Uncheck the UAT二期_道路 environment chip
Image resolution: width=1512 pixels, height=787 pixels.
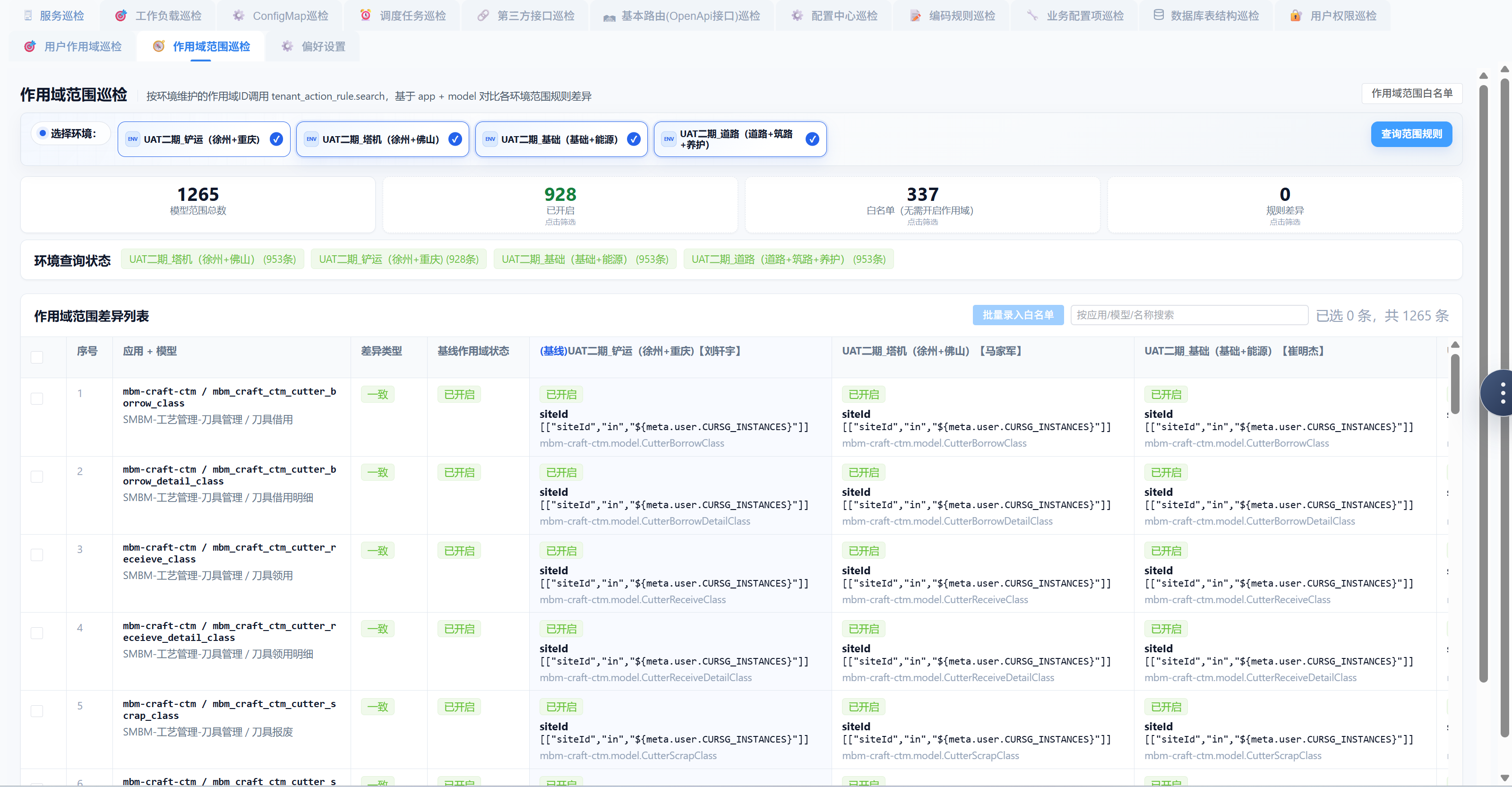pyautogui.click(x=812, y=139)
